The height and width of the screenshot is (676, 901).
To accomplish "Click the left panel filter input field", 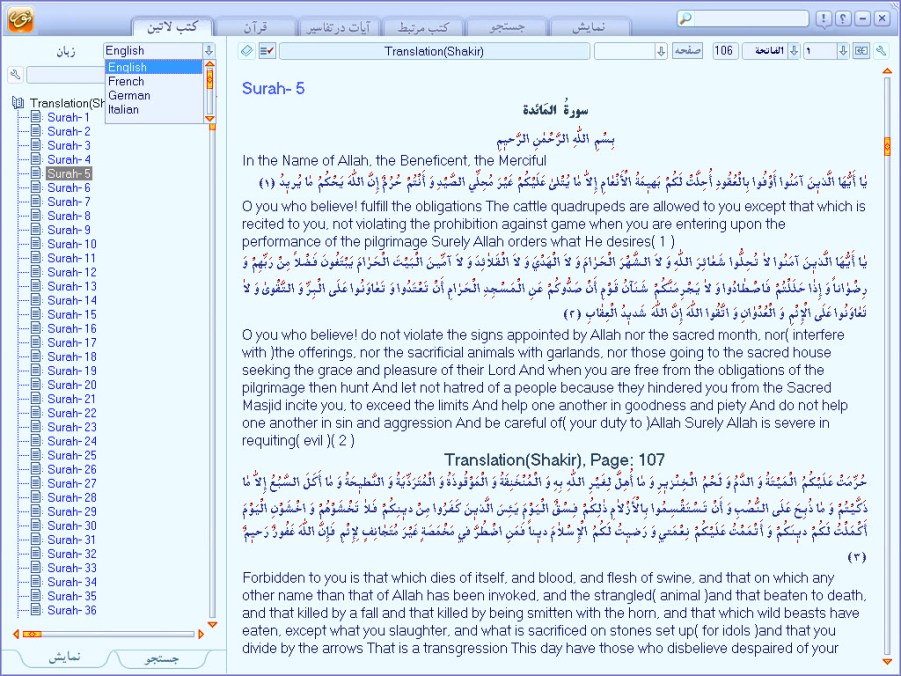I will coord(66,75).
